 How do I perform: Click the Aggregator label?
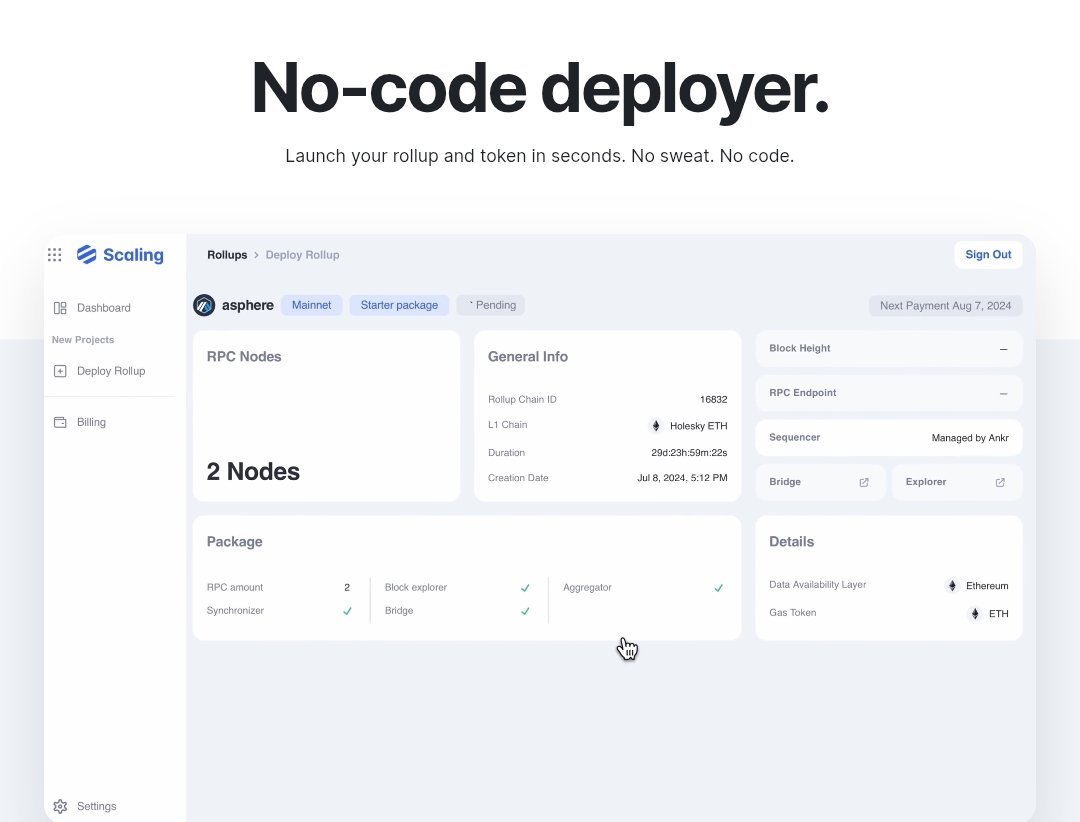[x=587, y=588]
